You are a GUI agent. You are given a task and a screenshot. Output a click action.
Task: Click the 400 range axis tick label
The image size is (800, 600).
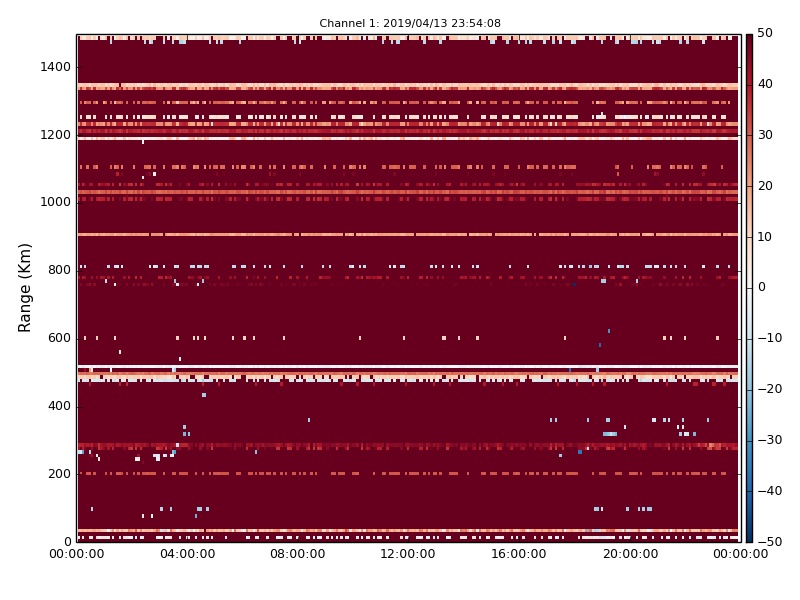60,406
